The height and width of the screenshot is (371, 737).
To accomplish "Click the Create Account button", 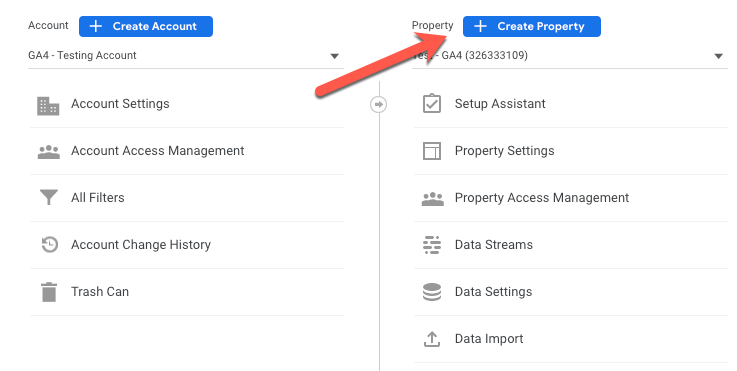I will tap(146, 26).
